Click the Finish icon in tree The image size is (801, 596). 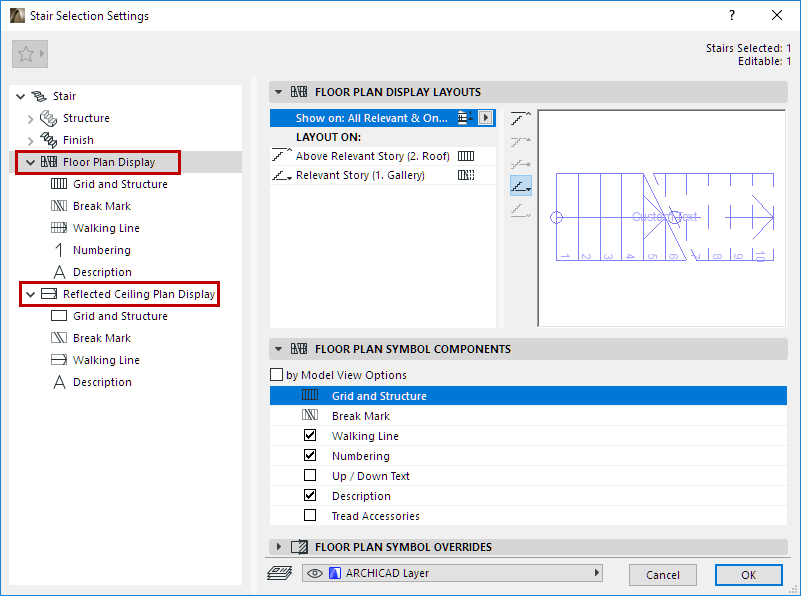point(49,140)
